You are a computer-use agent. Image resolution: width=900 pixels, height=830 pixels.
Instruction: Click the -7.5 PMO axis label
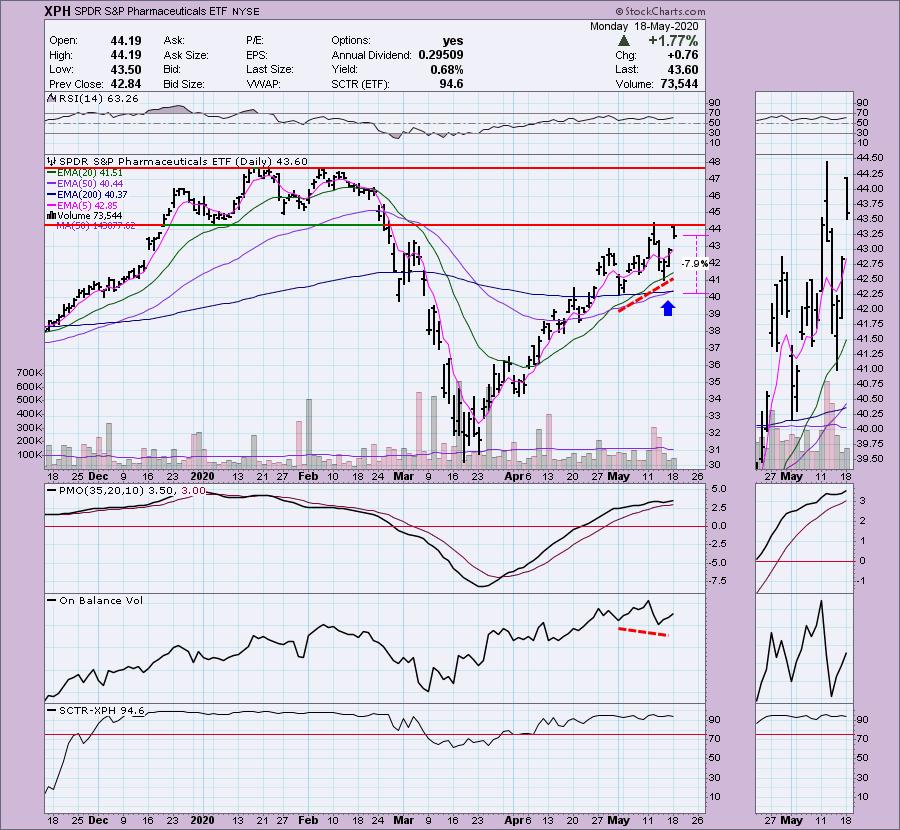point(717,581)
